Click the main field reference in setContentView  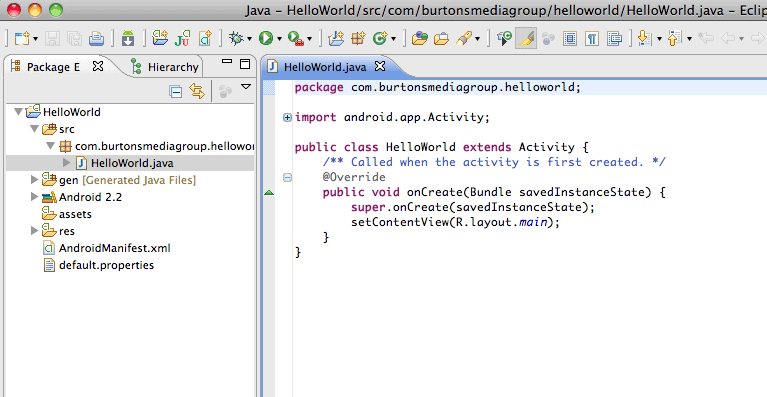(x=533, y=222)
